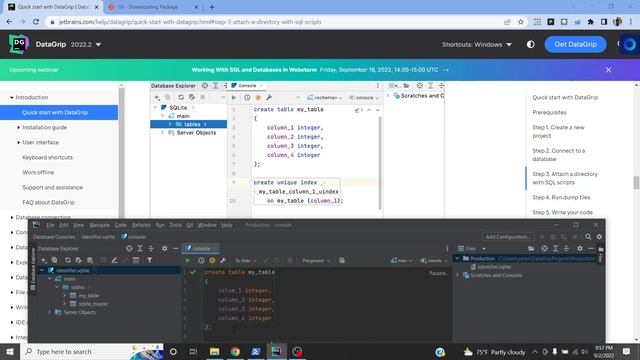Click vertical three-dots menu beside DataGrip console tab
640x360 pixels.
pyautogui.click(x=447, y=248)
